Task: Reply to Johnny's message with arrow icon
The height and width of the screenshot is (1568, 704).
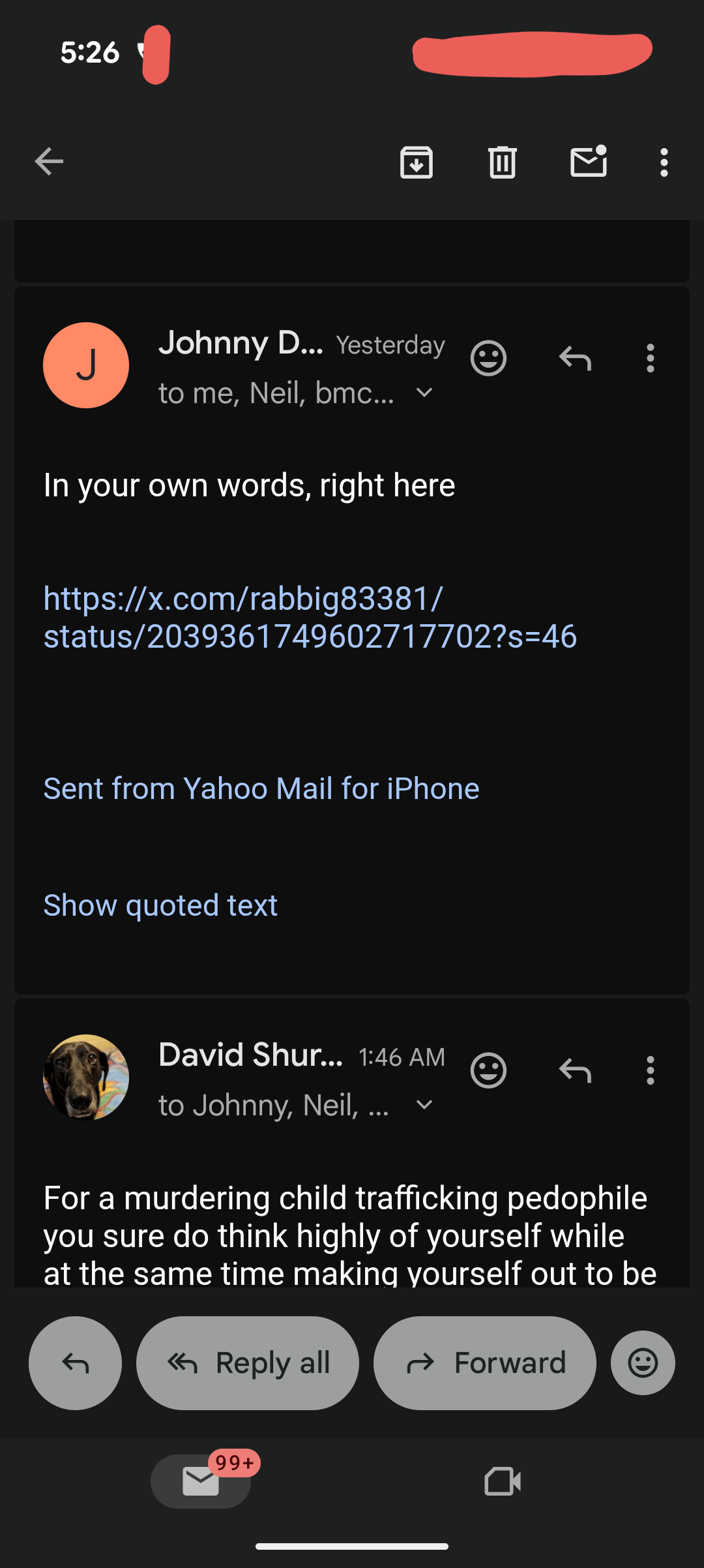Action: pyautogui.click(x=575, y=358)
